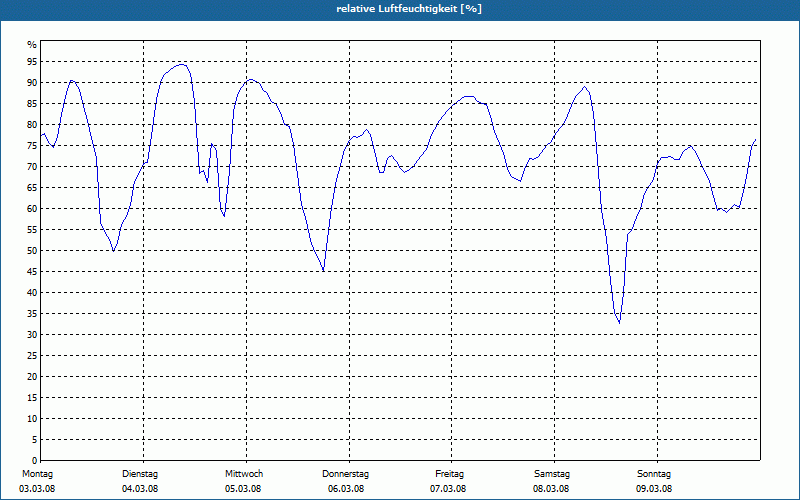Screen dimensions: 800x500
Task: Select the 'Sonntag' day label
Action: (654, 474)
